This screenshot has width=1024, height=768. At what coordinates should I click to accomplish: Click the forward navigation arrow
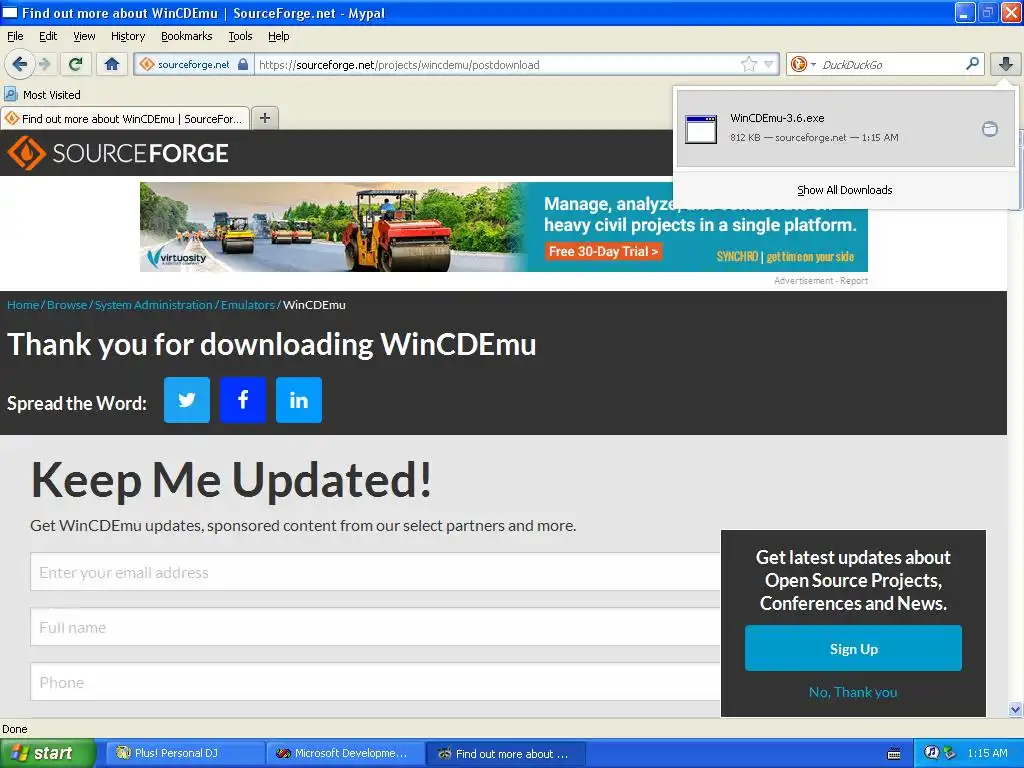[44, 64]
